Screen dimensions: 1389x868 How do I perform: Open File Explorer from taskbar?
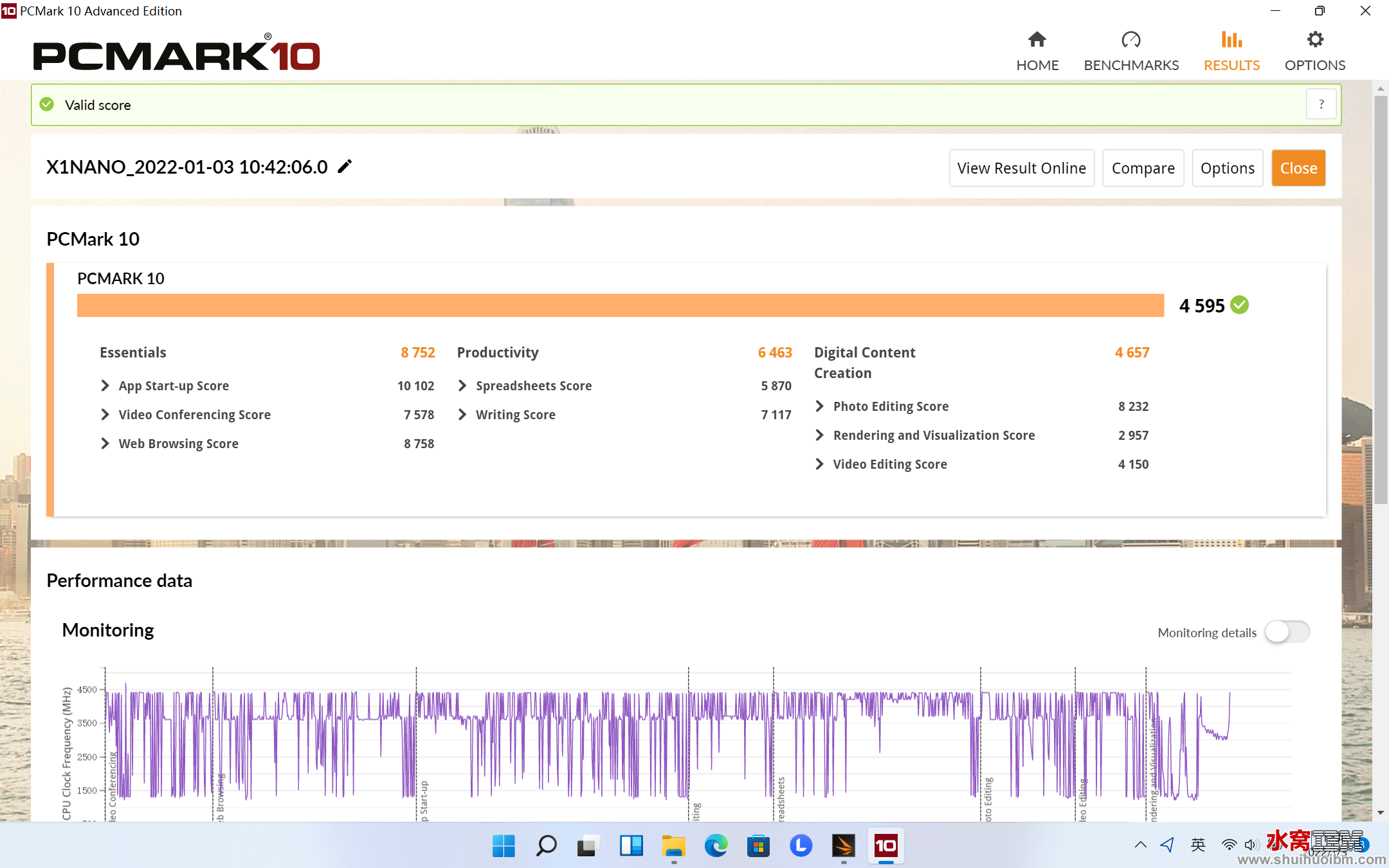pyautogui.click(x=673, y=845)
